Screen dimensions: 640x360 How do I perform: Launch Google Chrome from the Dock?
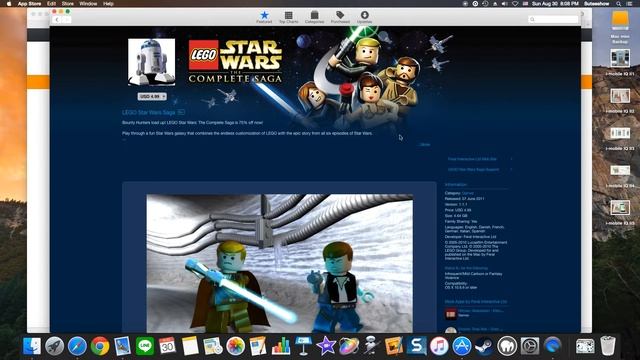pos(100,346)
